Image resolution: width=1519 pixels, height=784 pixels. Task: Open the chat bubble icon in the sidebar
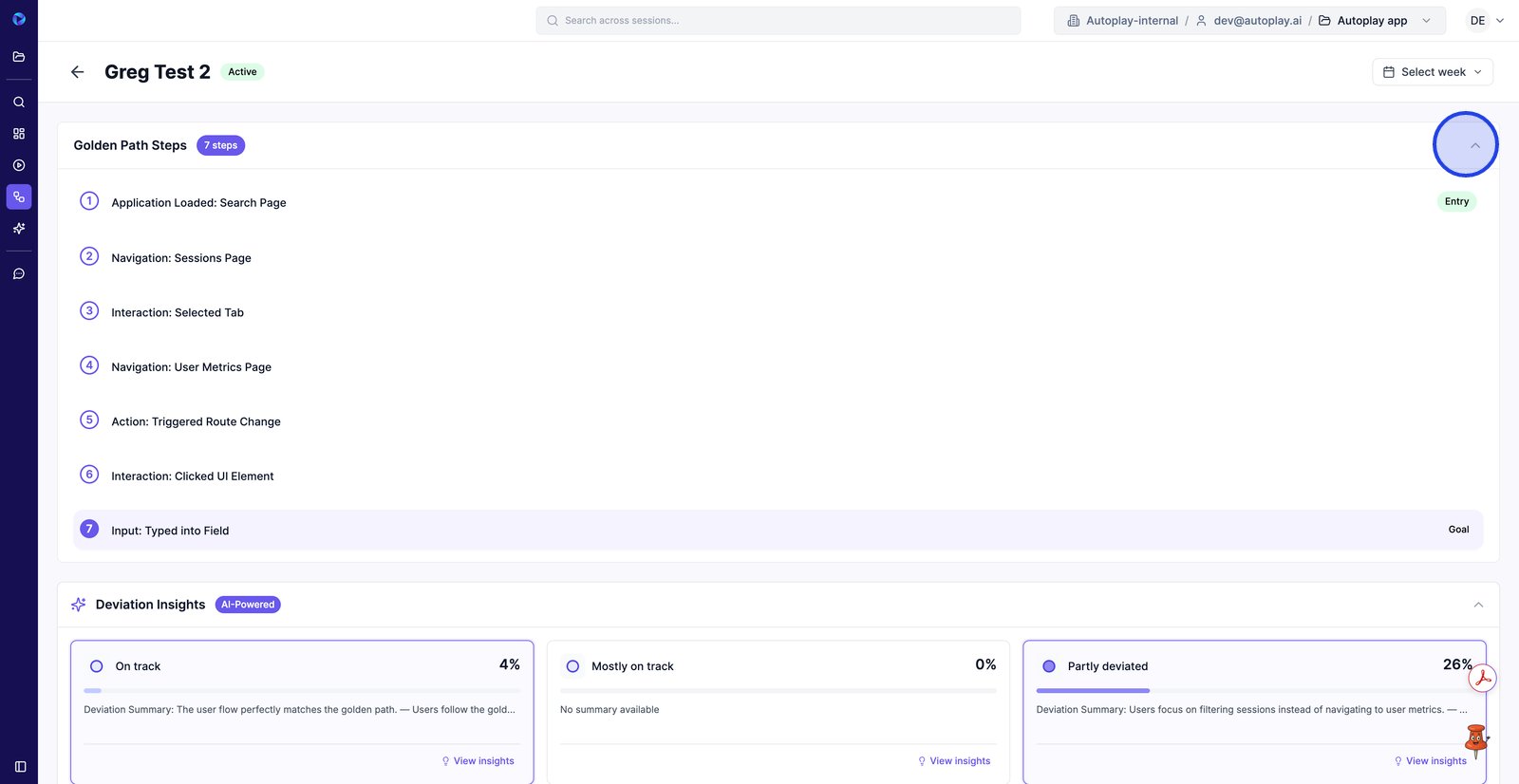click(x=19, y=274)
